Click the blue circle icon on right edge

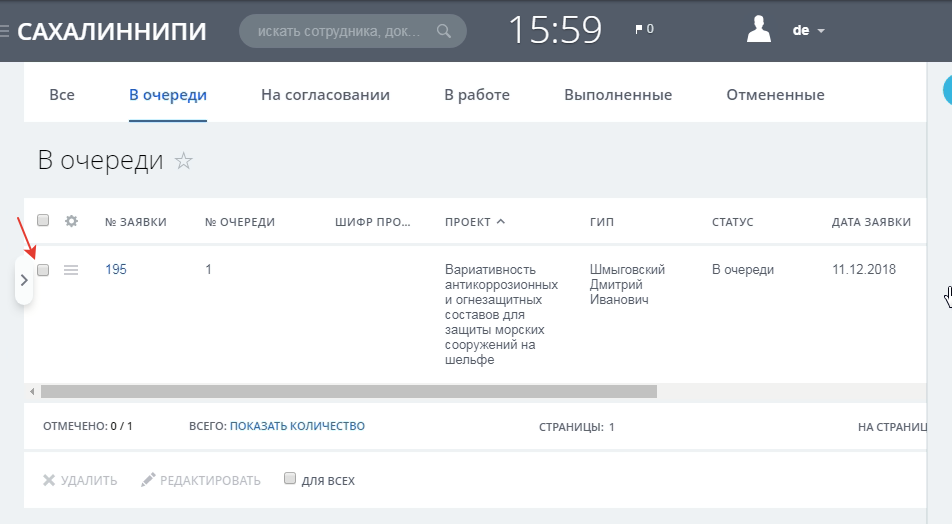(x=947, y=91)
